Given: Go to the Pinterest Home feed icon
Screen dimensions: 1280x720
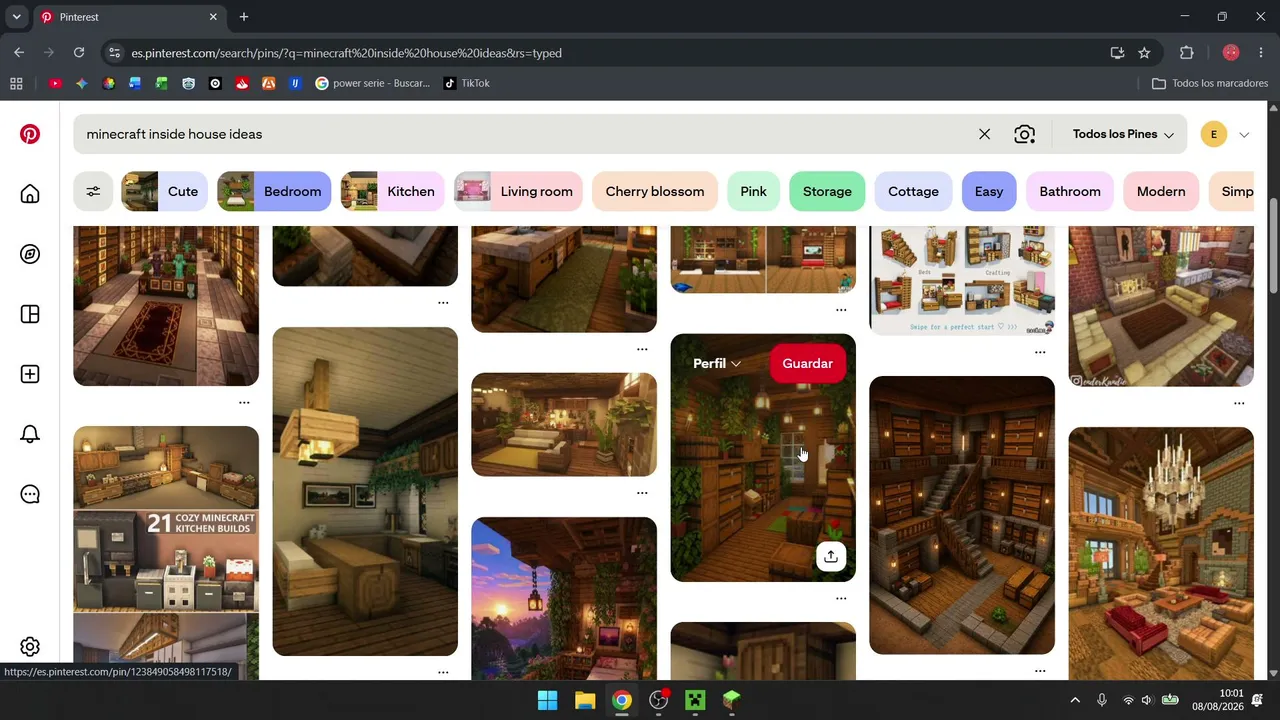Looking at the screenshot, I should click(30, 194).
